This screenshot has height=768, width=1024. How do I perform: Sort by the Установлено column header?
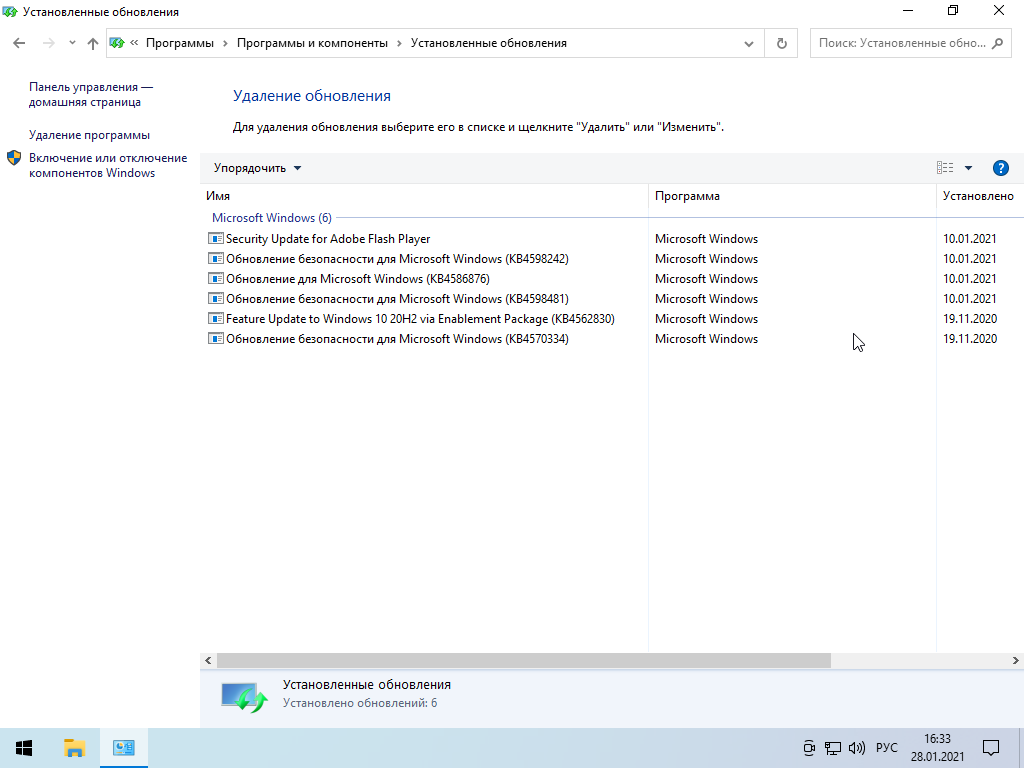coord(978,196)
